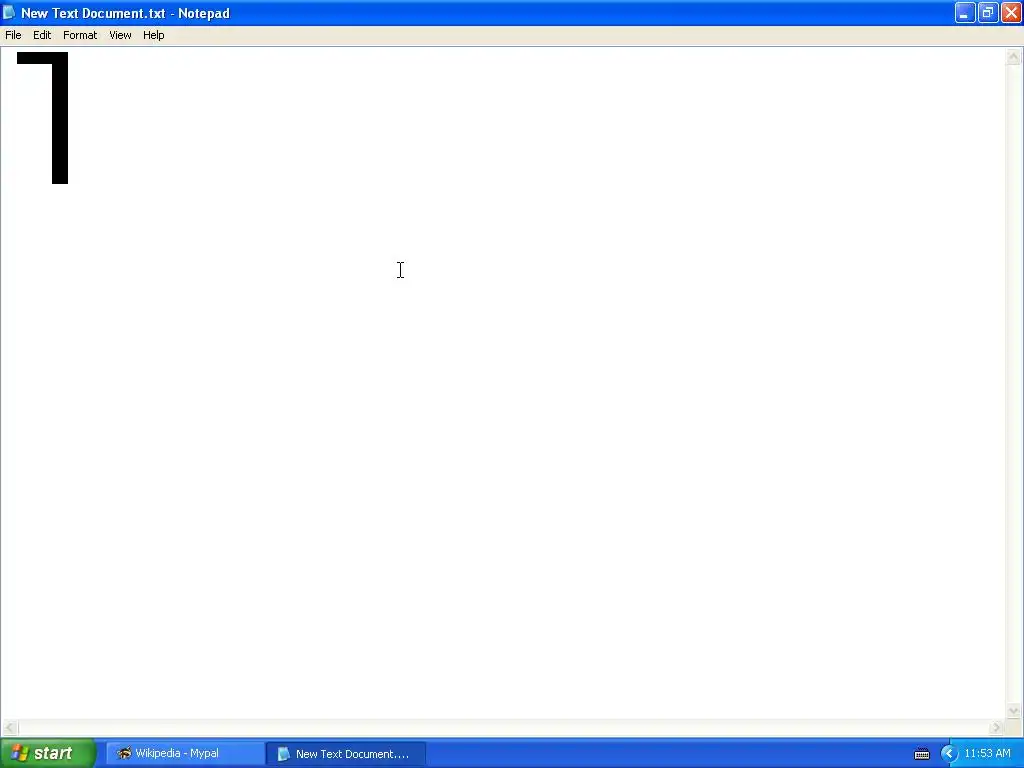Screen dimensions: 1024x768
Task: Open the Windows Start menu
Action: (48, 753)
